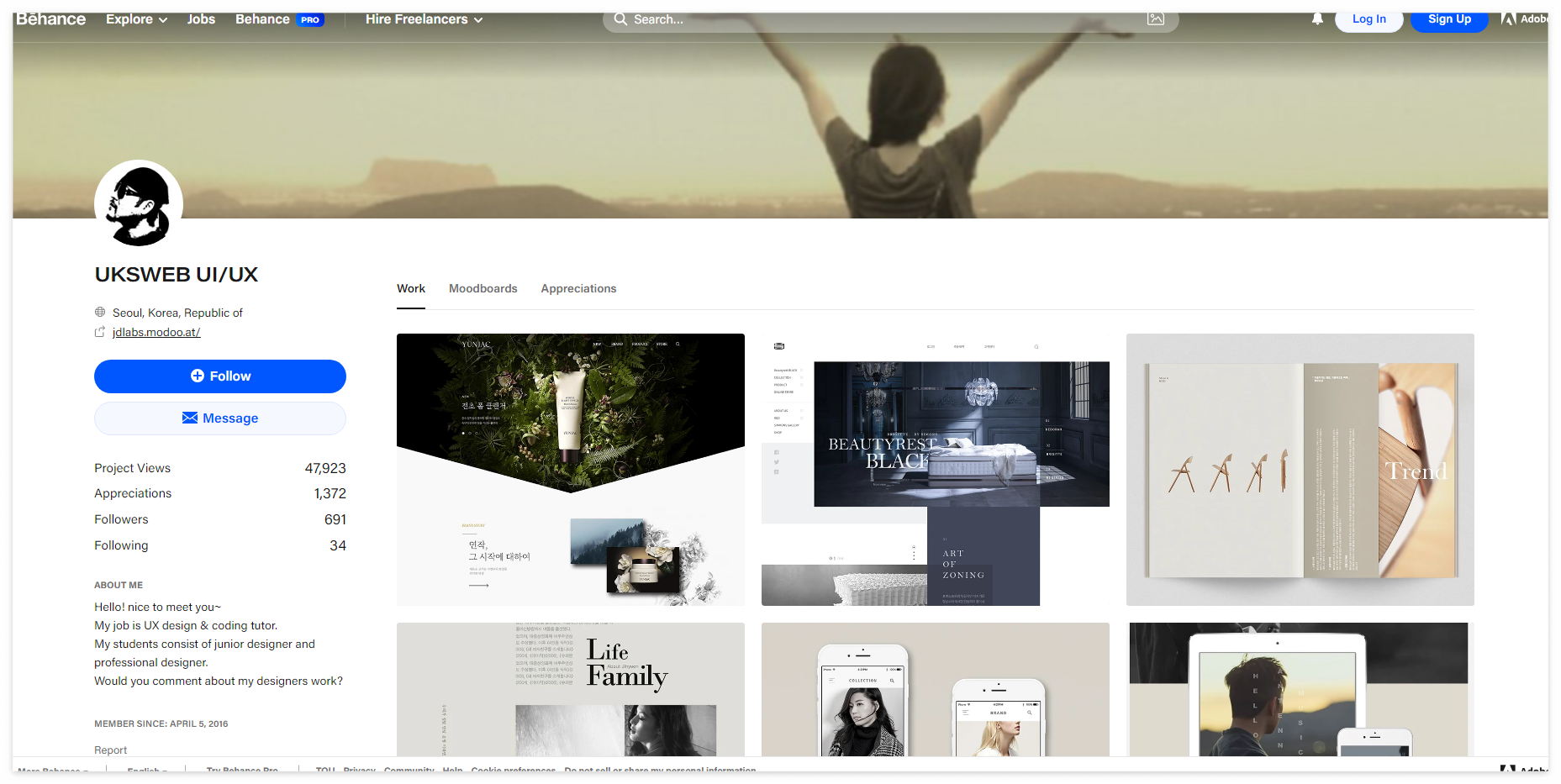This screenshot has height=784, width=1561.
Task: Click MEMBER SINCE: APRIL 5, 2016 text
Action: [x=161, y=723]
